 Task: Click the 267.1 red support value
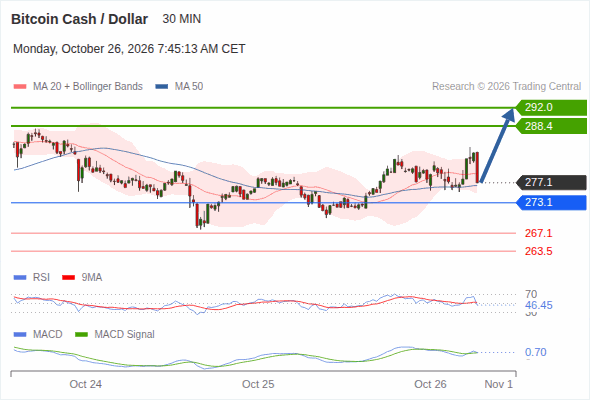[538, 233]
